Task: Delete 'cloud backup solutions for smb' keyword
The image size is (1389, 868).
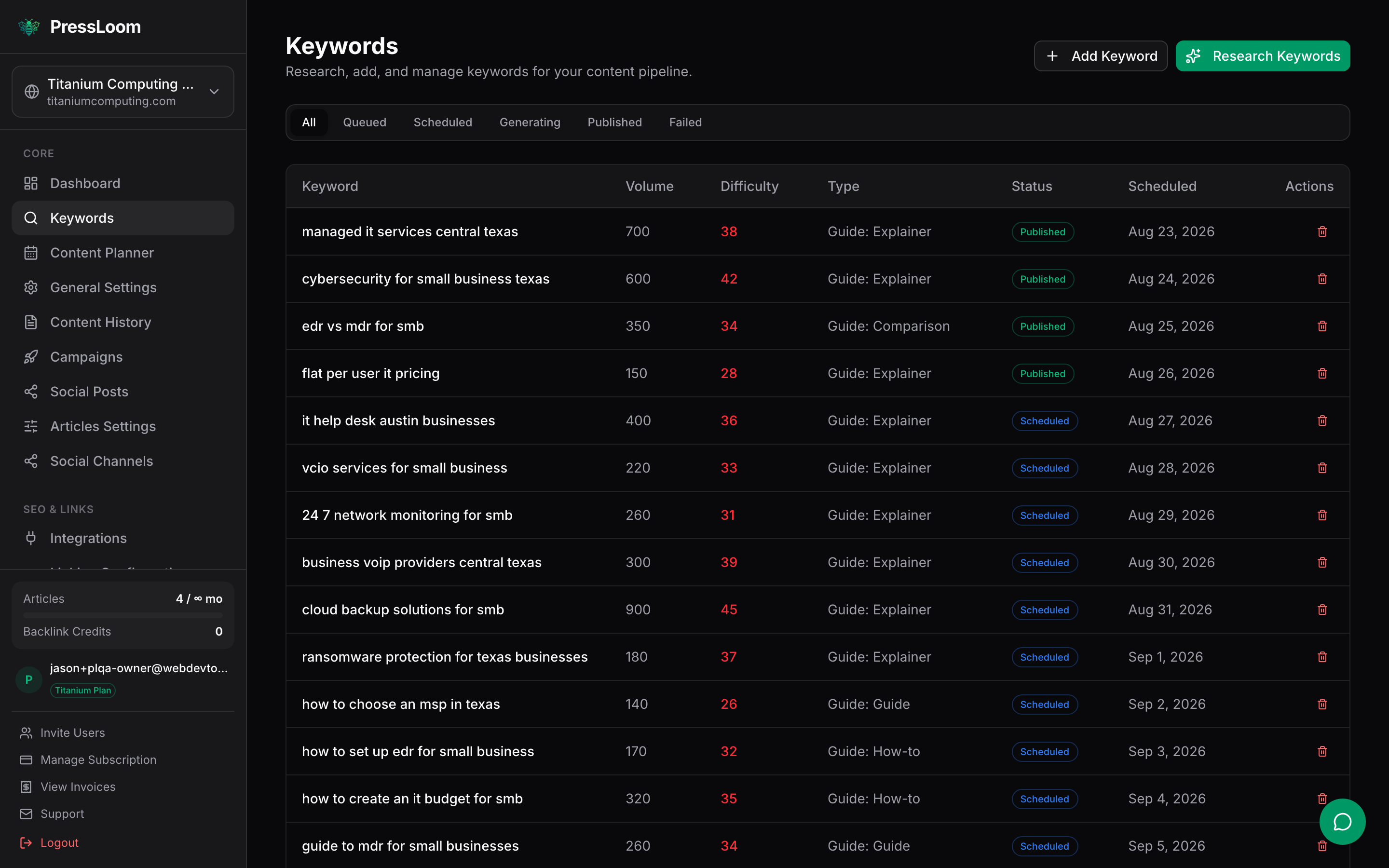Action: coord(1322,610)
